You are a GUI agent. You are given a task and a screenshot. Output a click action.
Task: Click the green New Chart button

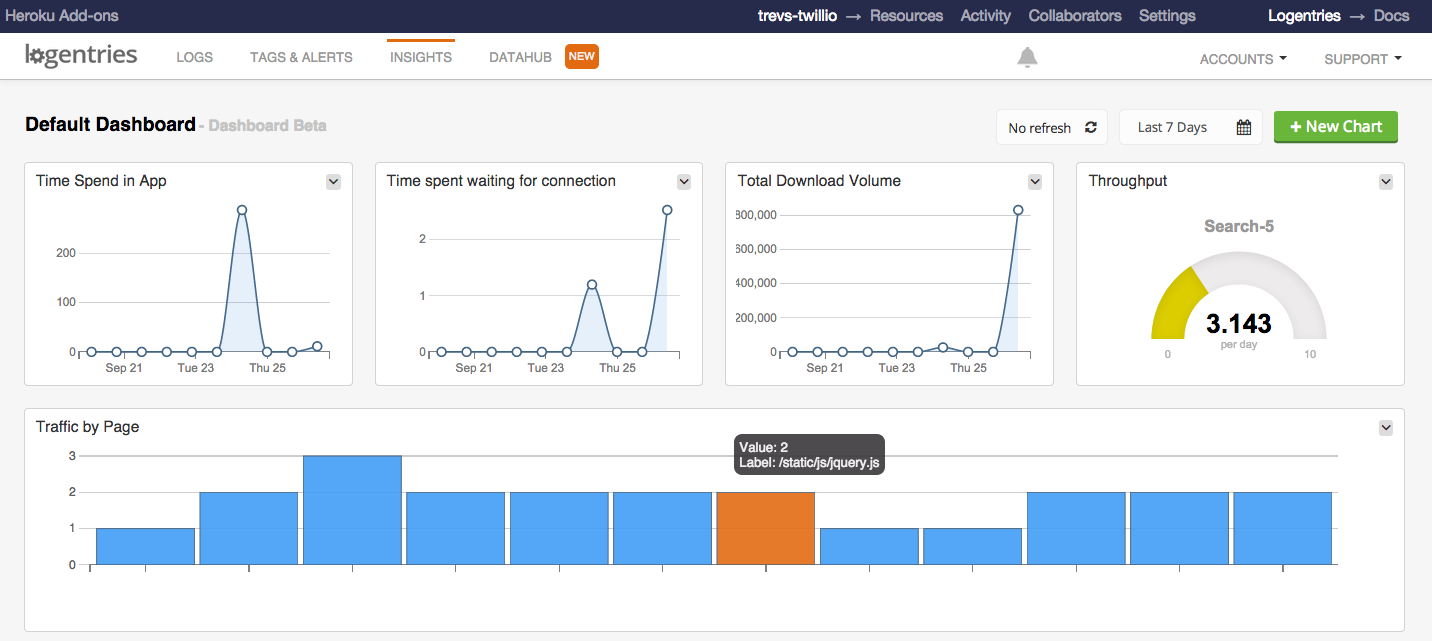[x=1335, y=127]
